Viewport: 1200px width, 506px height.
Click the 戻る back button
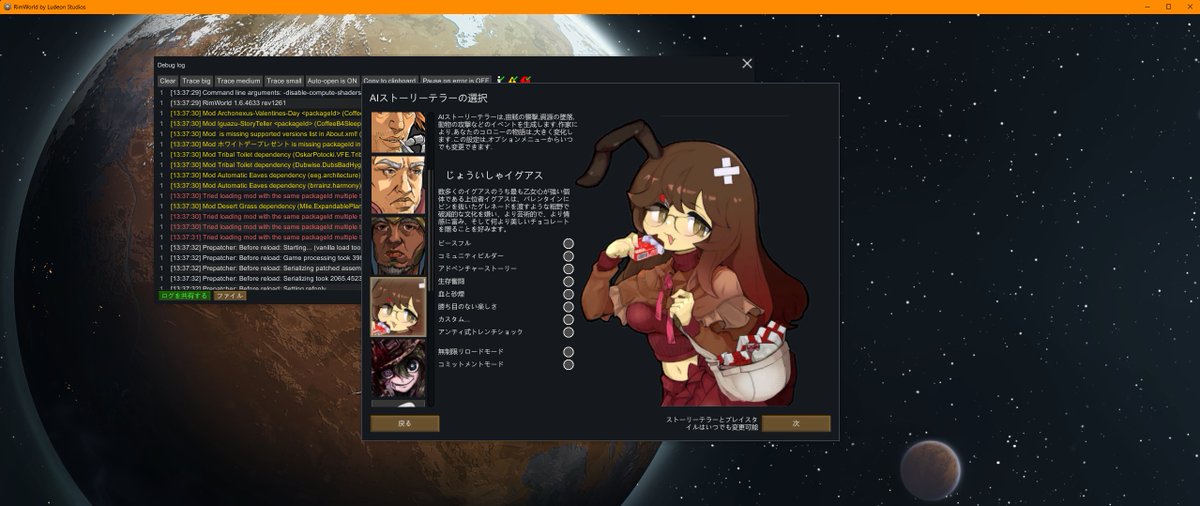click(x=405, y=423)
